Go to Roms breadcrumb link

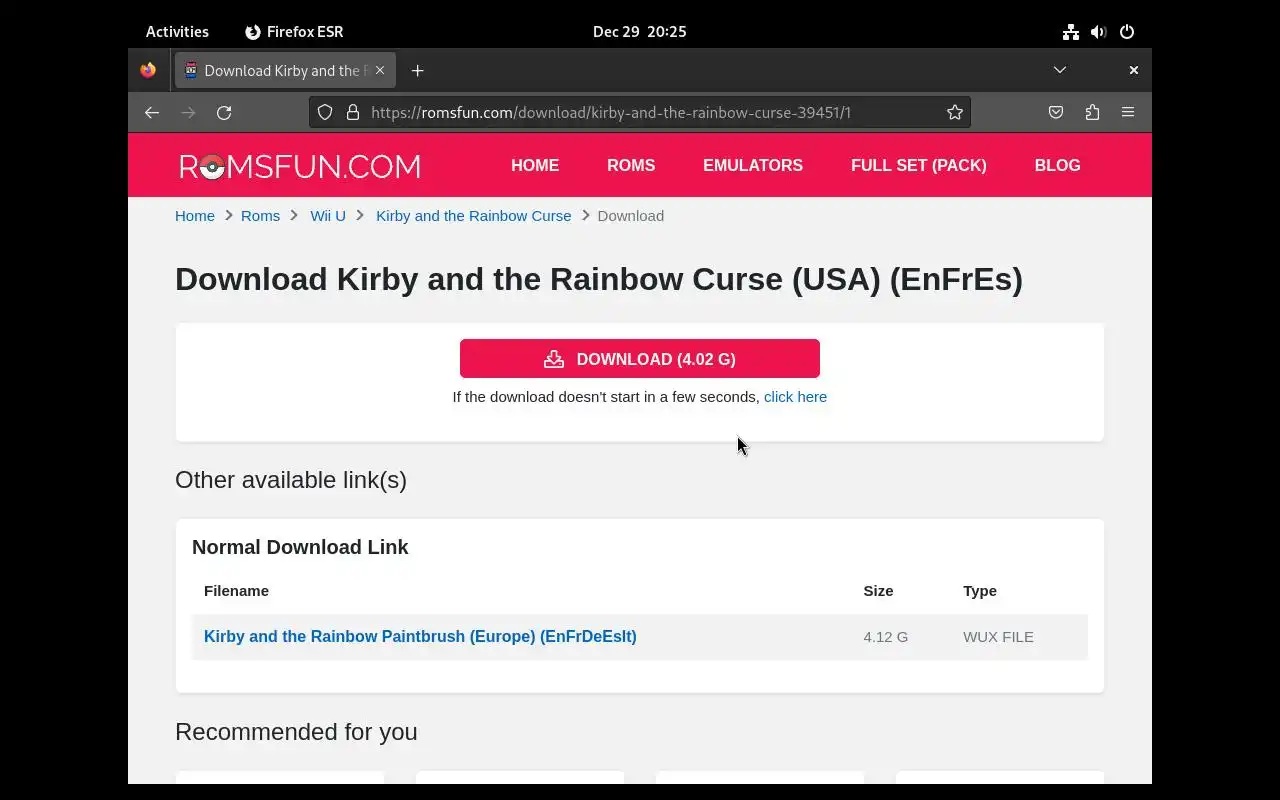[x=260, y=216]
